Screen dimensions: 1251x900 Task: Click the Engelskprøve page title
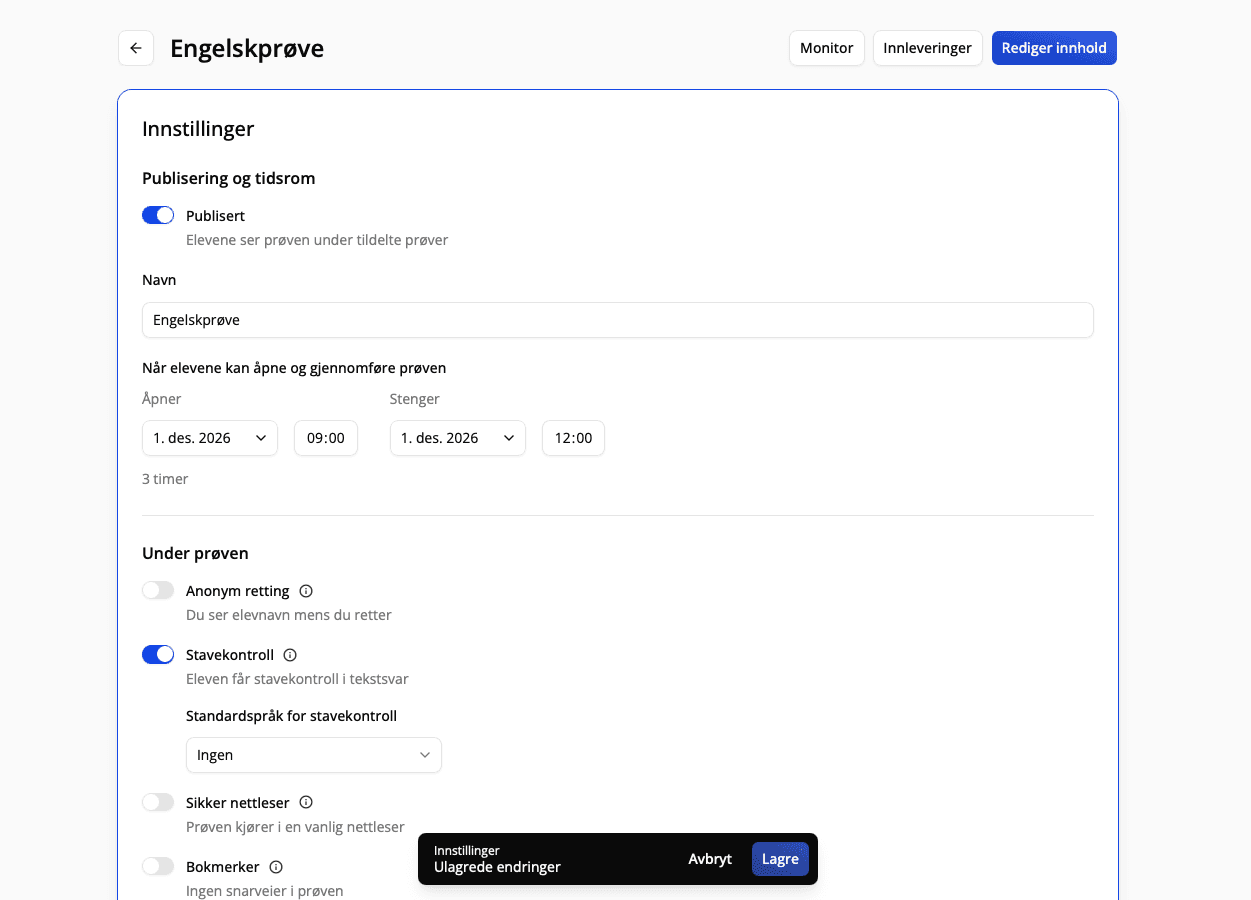247,48
